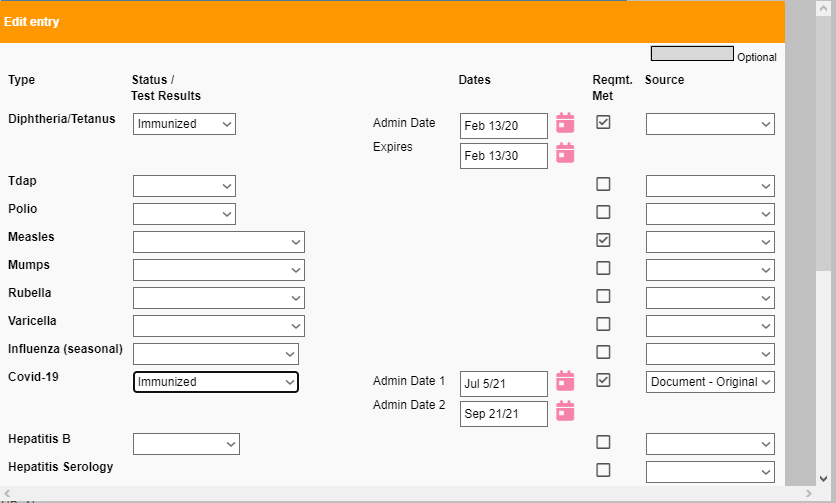Open Diphtheria/Tetanus status dropdown showing Immunized
Screen dimensions: 836x503
[184, 124]
